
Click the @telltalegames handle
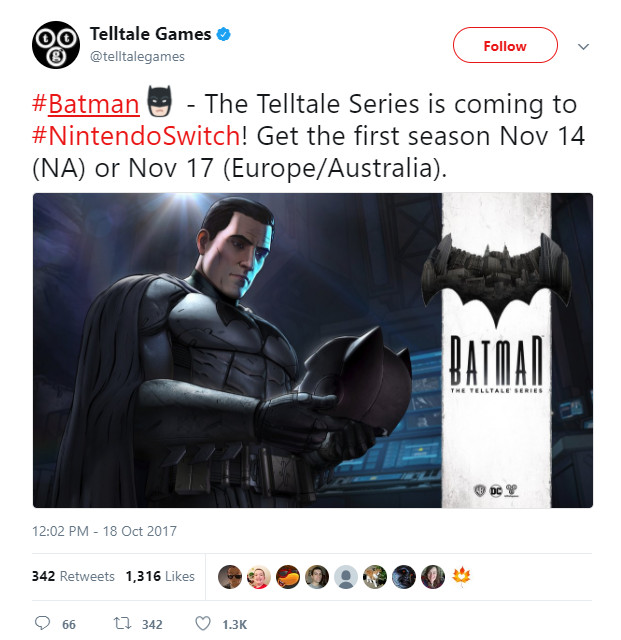click(137, 56)
